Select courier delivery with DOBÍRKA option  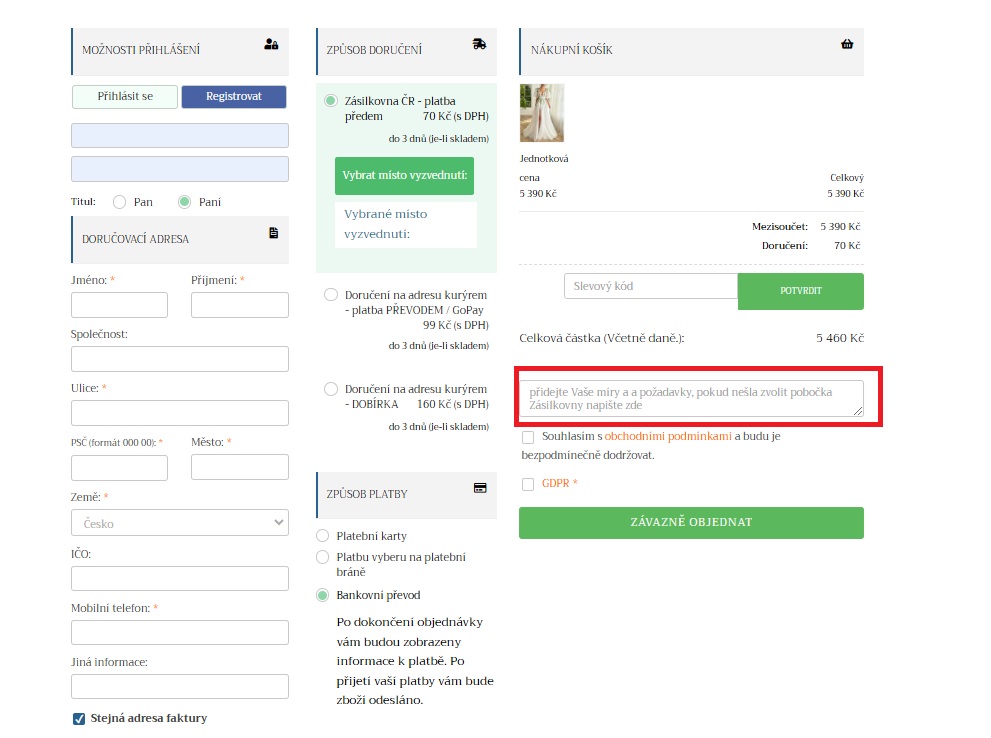[331, 389]
